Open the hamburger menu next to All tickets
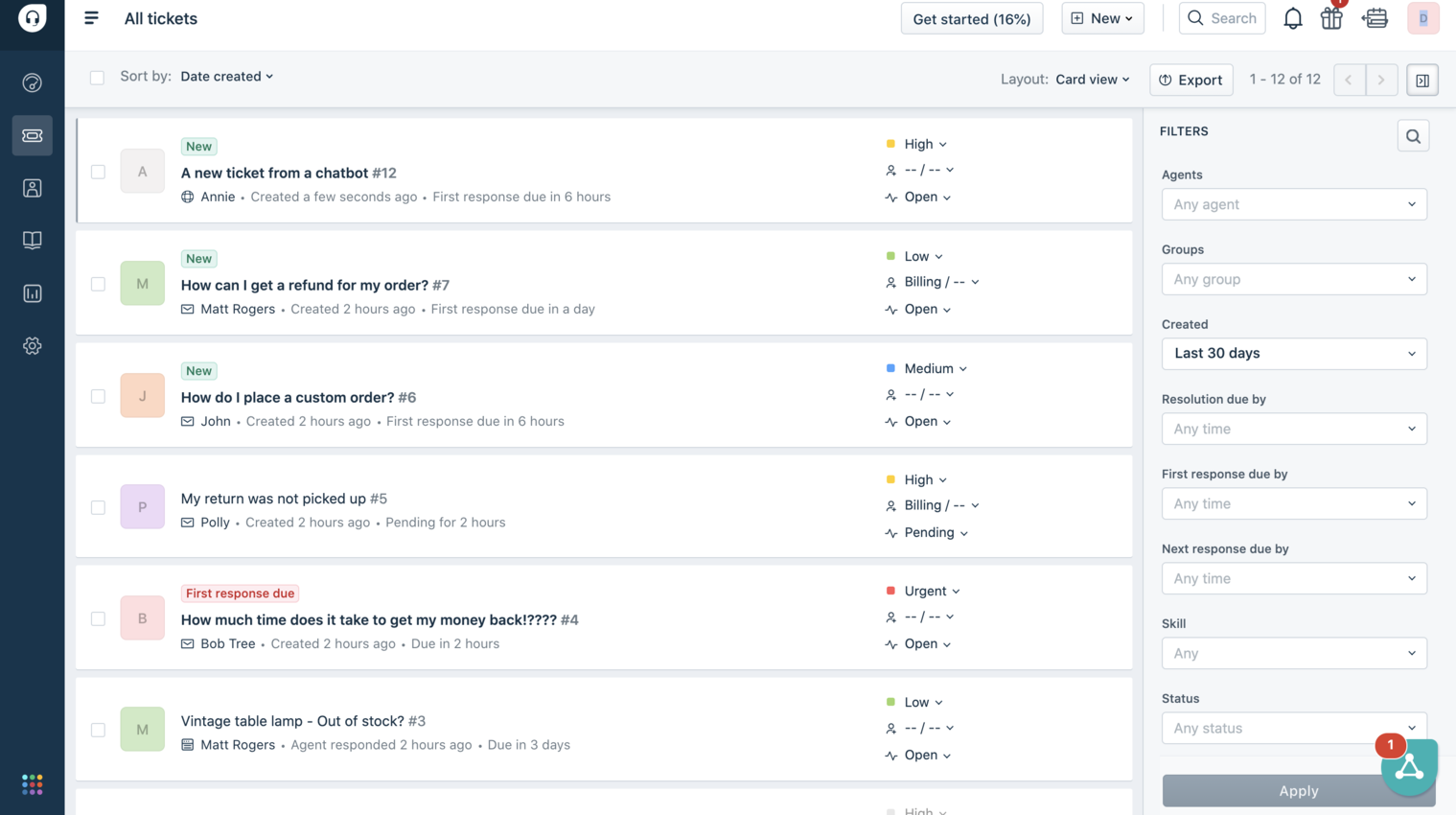 point(91,18)
